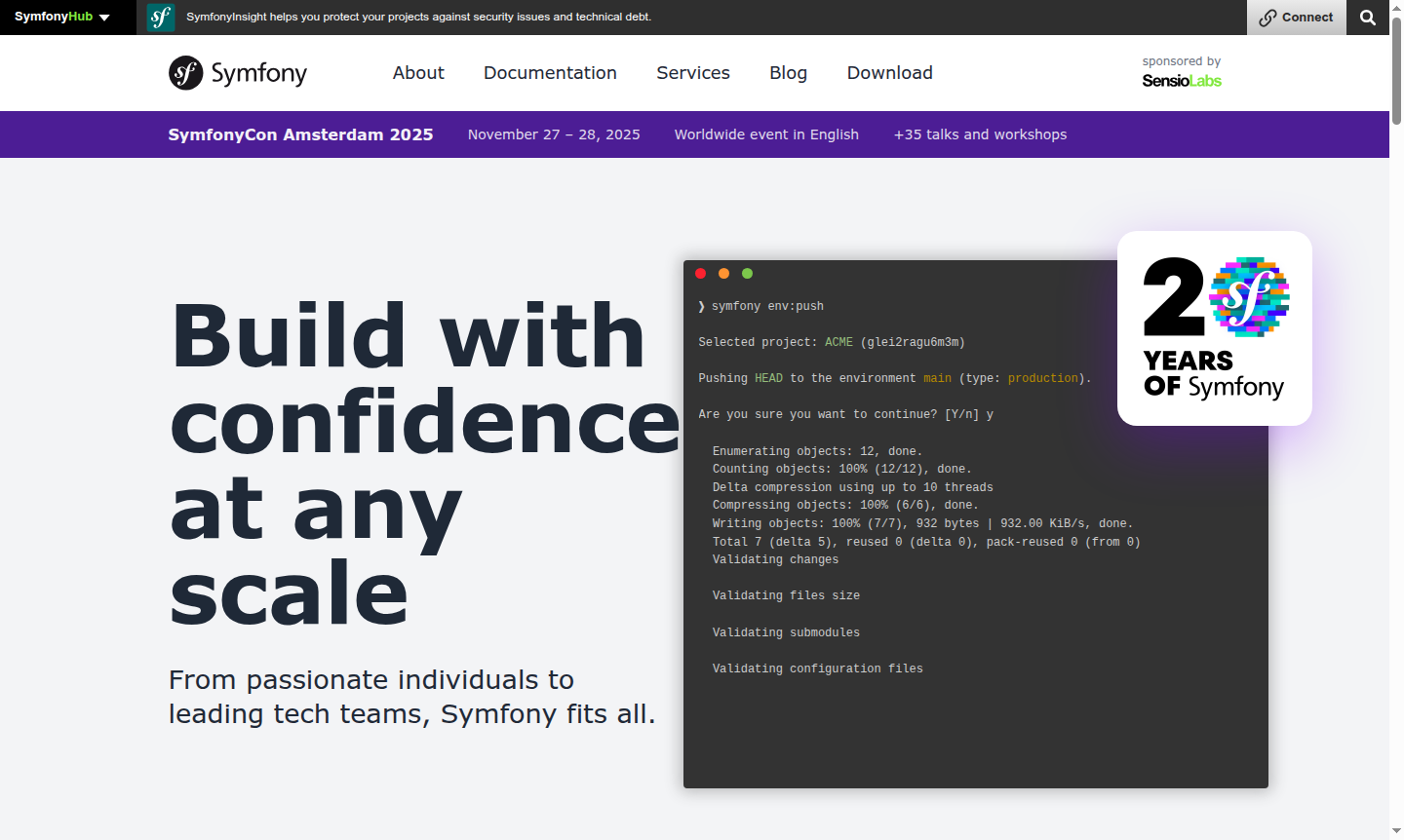The height and width of the screenshot is (840, 1404).
Task: Click the SymfonyInsight icon in the top bar
Action: 160,17
